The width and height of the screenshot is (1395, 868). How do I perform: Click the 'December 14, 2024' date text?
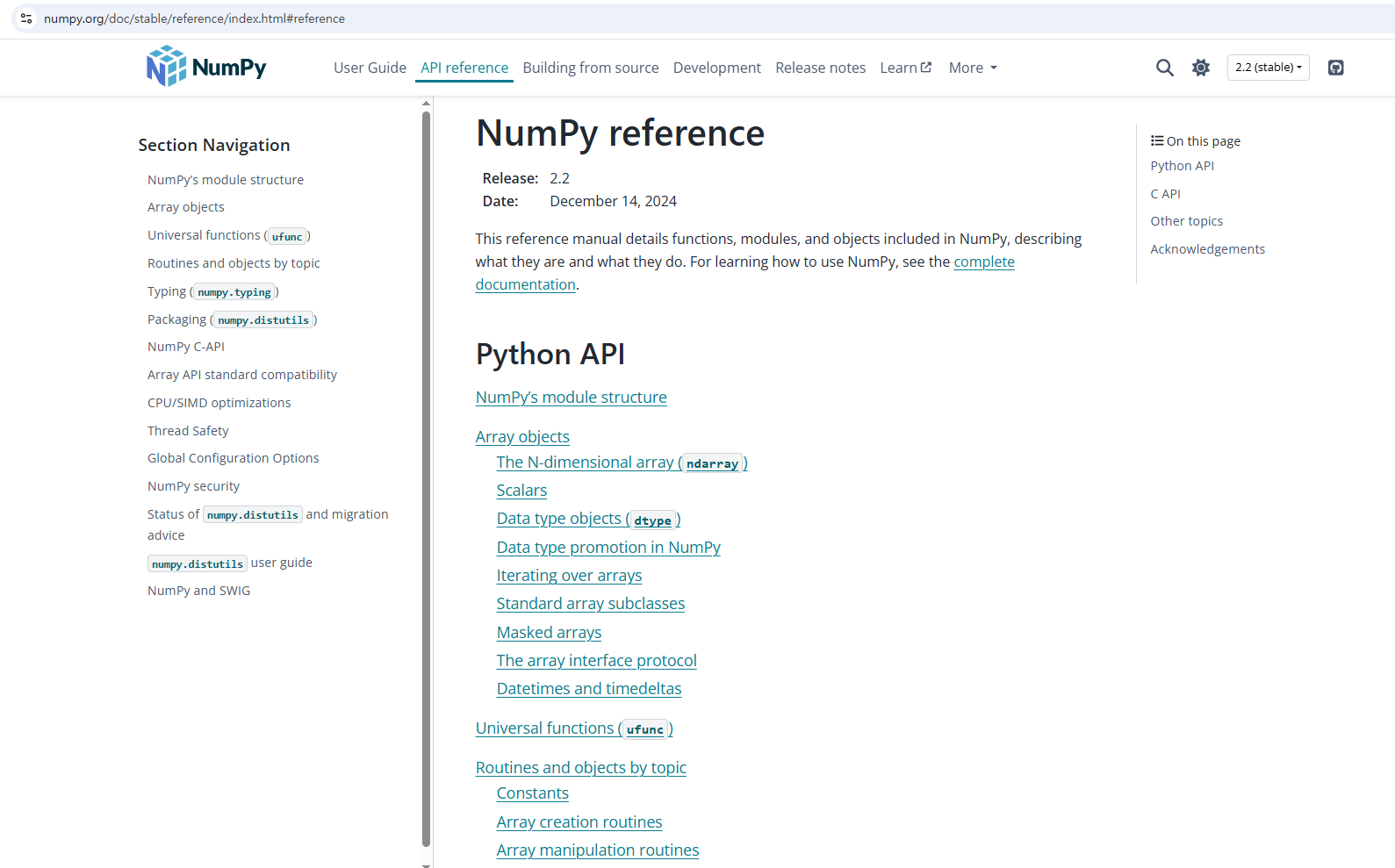tap(613, 201)
